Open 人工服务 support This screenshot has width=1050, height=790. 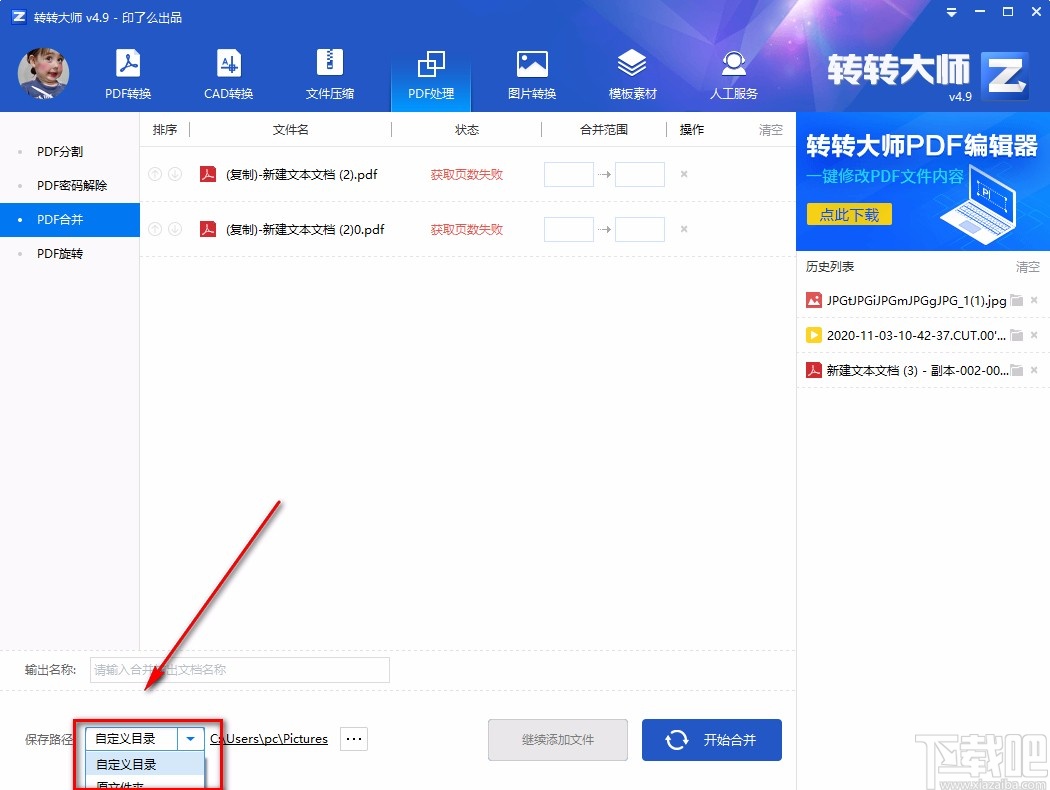click(x=733, y=73)
